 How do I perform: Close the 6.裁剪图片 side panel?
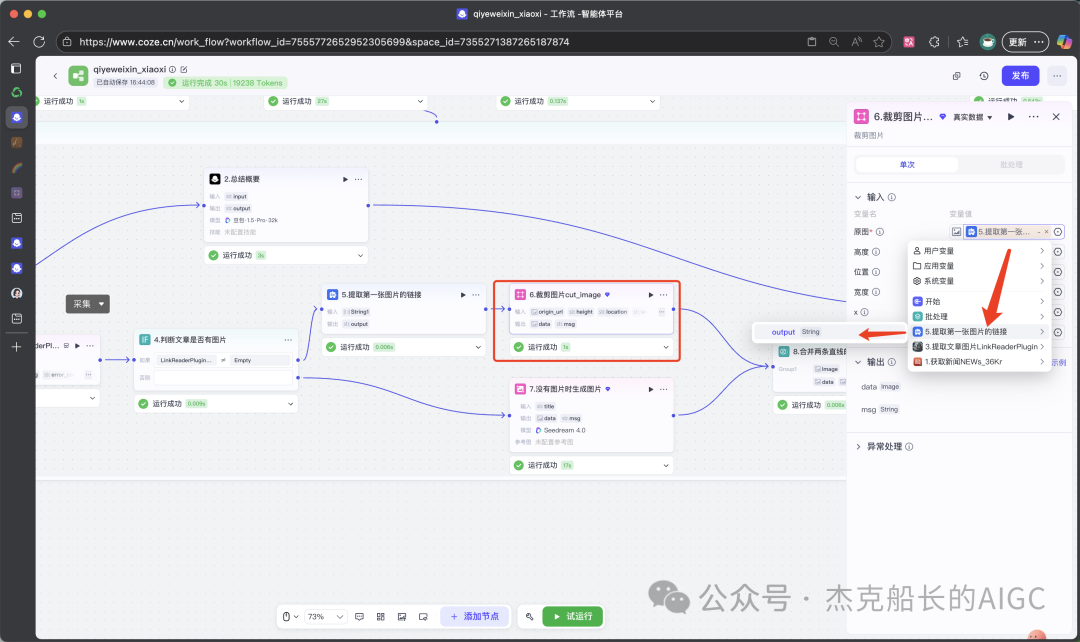(x=1056, y=117)
